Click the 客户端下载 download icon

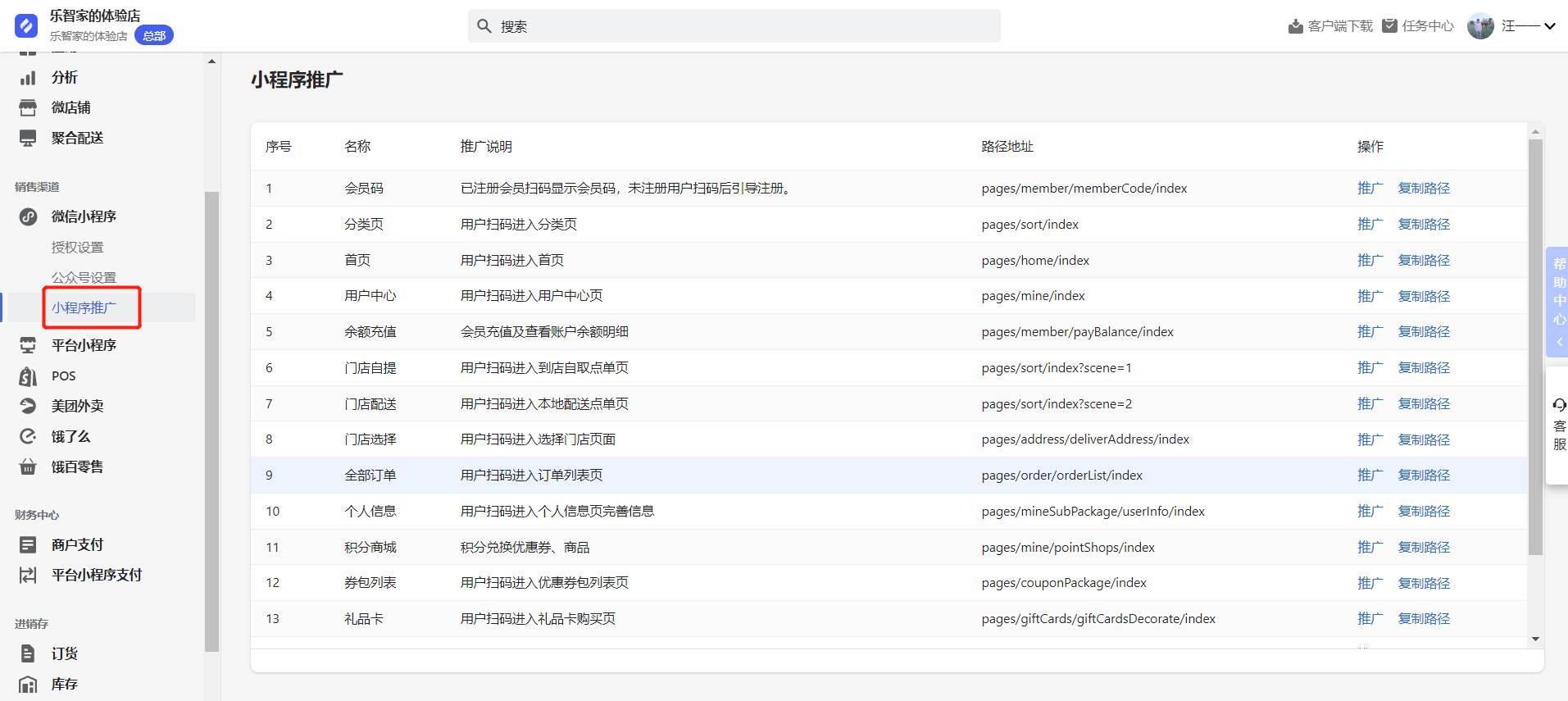[1296, 26]
